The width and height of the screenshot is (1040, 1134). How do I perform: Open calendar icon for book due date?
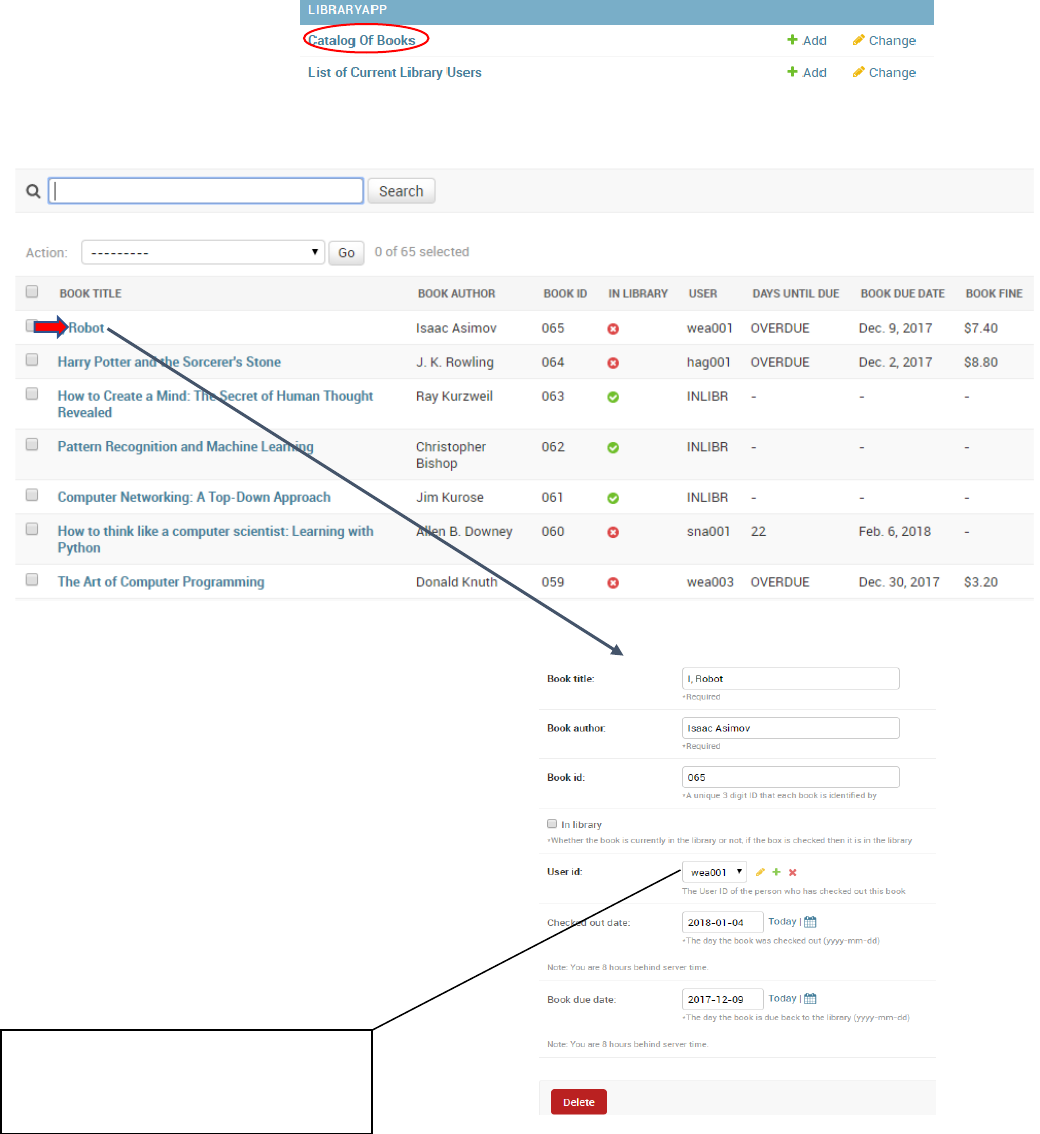pyautogui.click(x=811, y=999)
